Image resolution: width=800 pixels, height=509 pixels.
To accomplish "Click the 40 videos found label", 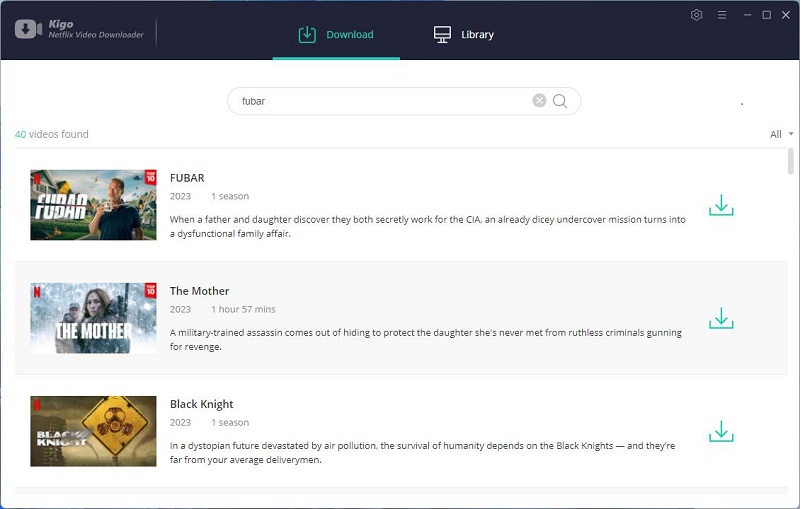I will click(x=52, y=134).
